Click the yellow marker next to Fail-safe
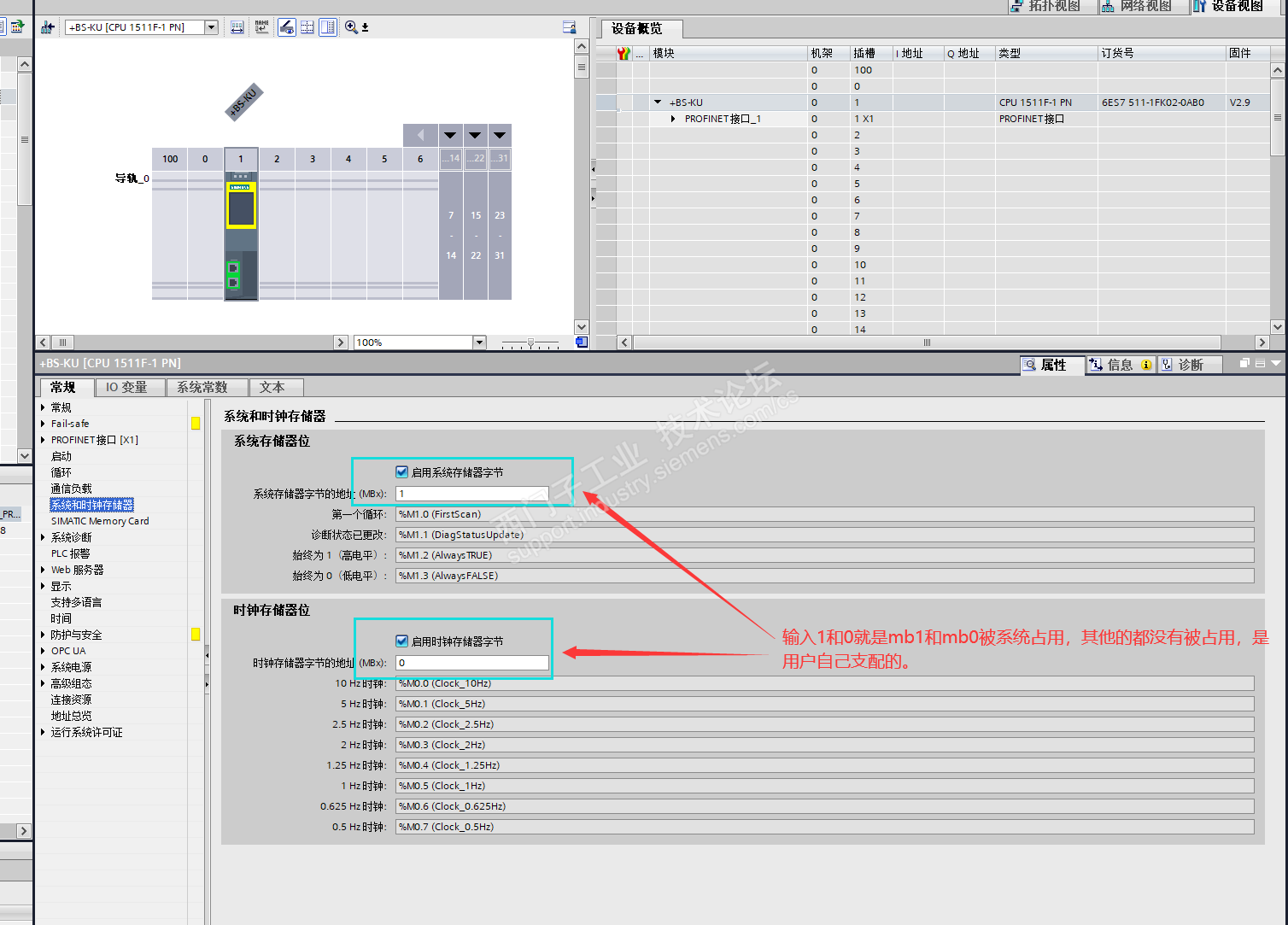The height and width of the screenshot is (925, 1288). pyautogui.click(x=196, y=424)
